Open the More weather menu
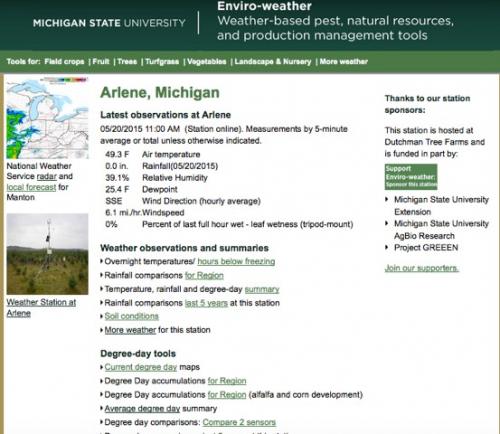This screenshot has height=434, width=500. click(x=344, y=62)
